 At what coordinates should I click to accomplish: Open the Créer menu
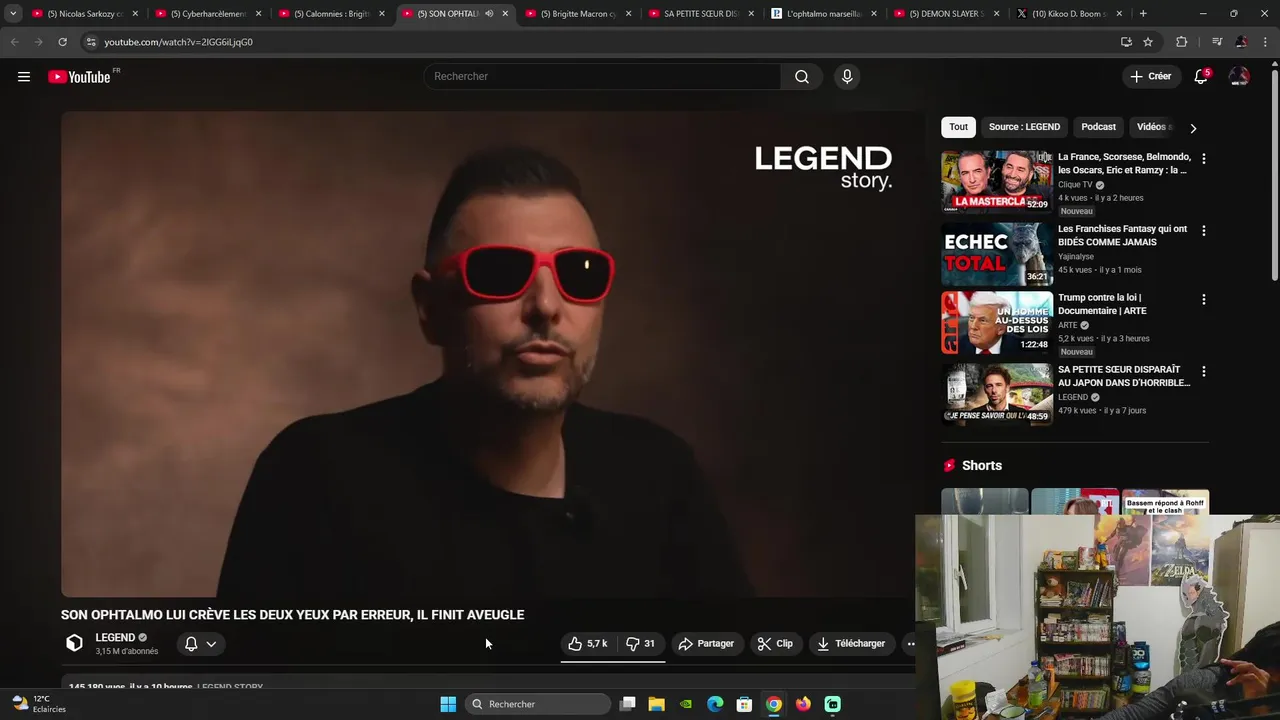point(1150,76)
